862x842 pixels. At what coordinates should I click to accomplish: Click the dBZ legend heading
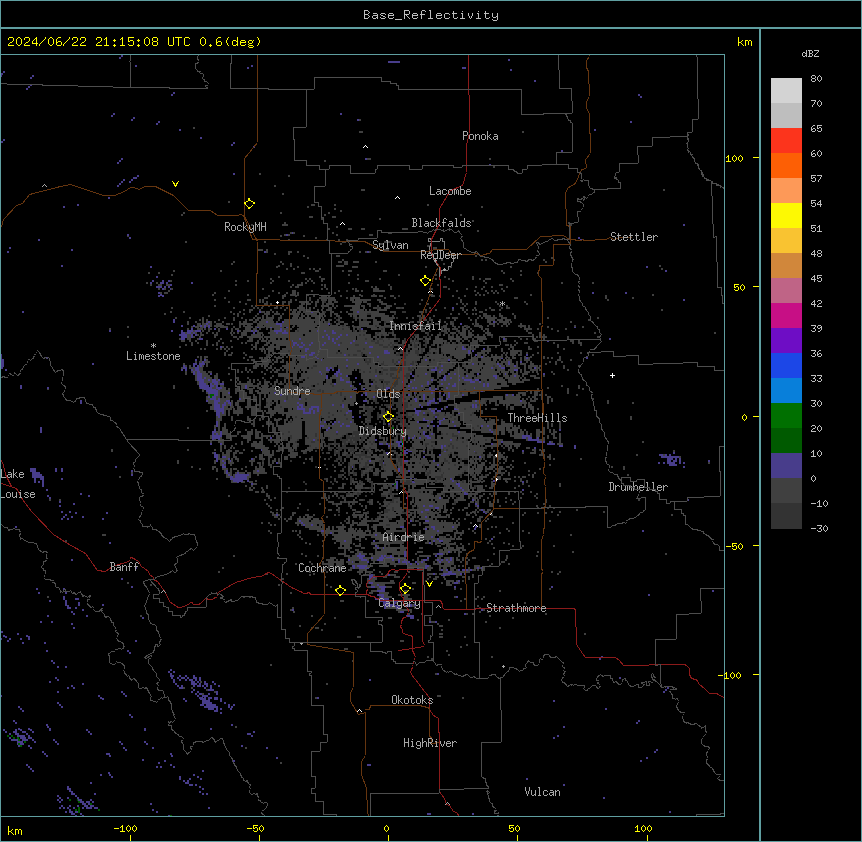click(x=810, y=54)
